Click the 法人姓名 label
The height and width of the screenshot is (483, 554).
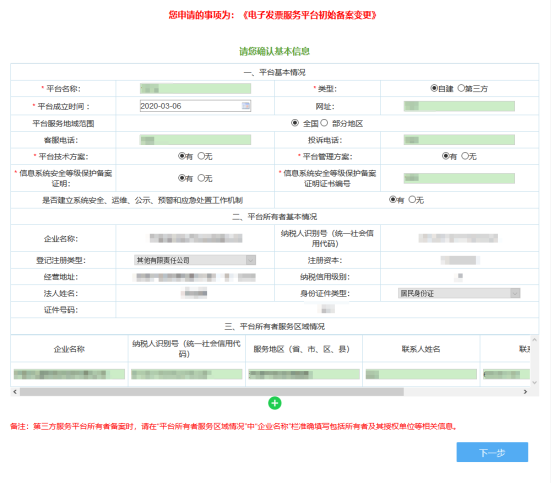coord(61,293)
